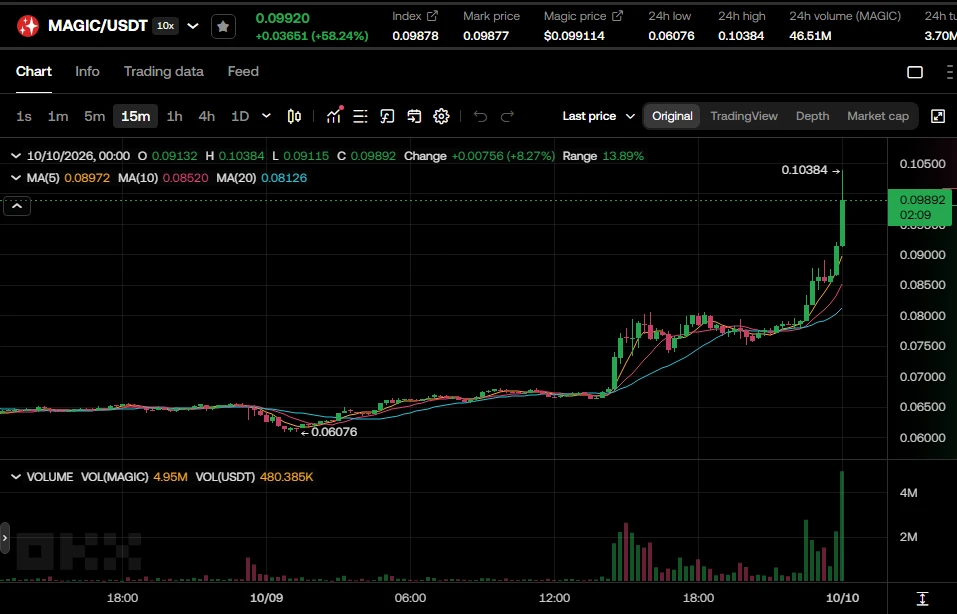Click the chart trading order icon
This screenshot has width=957, height=614.
tap(387, 116)
